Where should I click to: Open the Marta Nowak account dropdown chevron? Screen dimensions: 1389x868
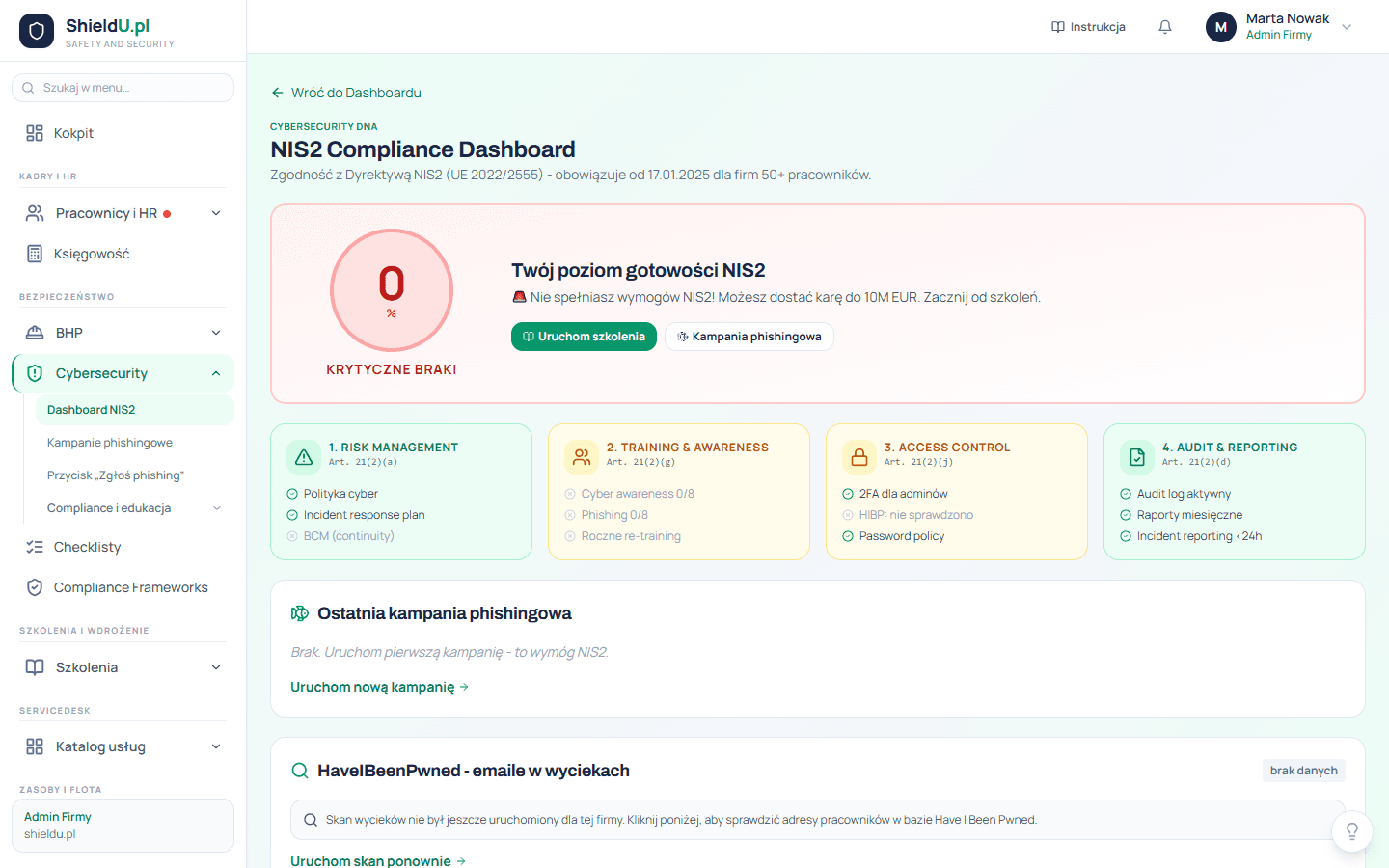point(1347,27)
